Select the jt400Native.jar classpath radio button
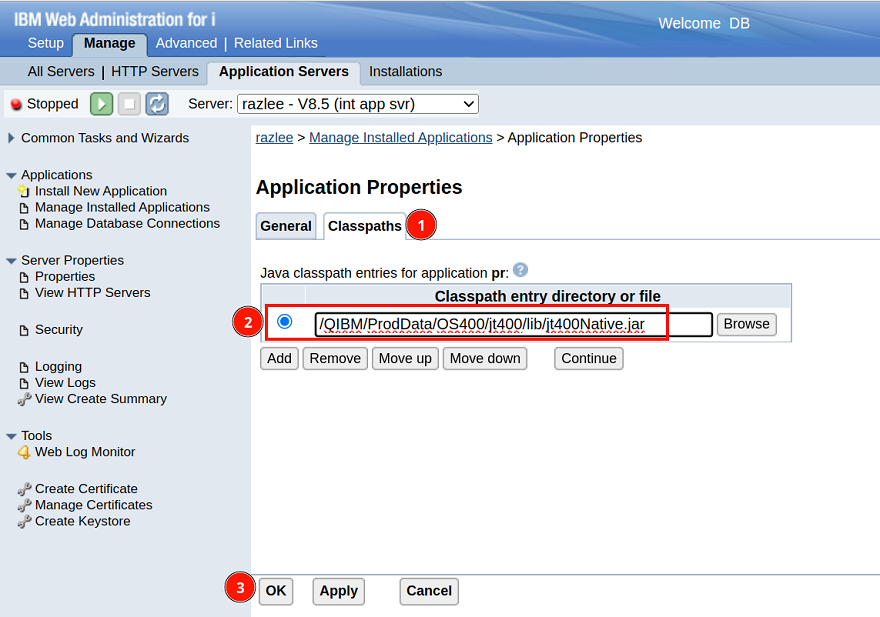This screenshot has width=880, height=617. (285, 322)
